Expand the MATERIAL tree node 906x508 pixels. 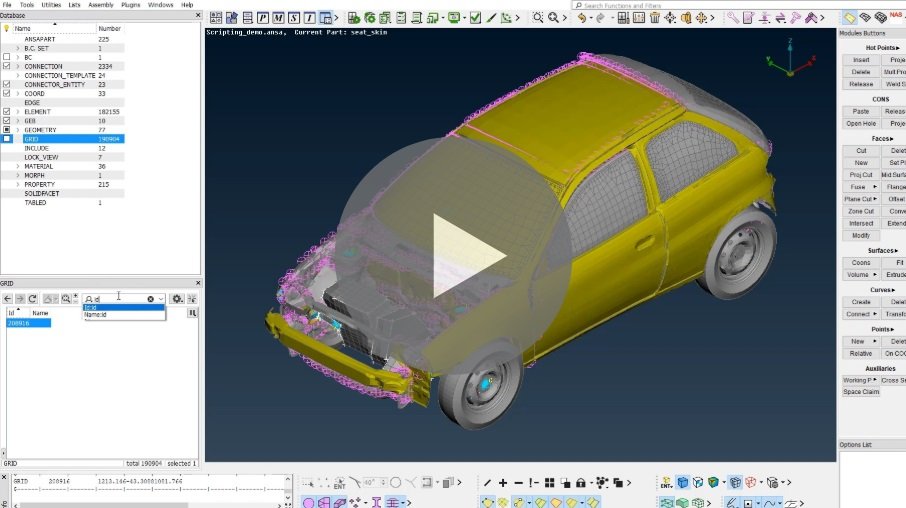point(18,166)
